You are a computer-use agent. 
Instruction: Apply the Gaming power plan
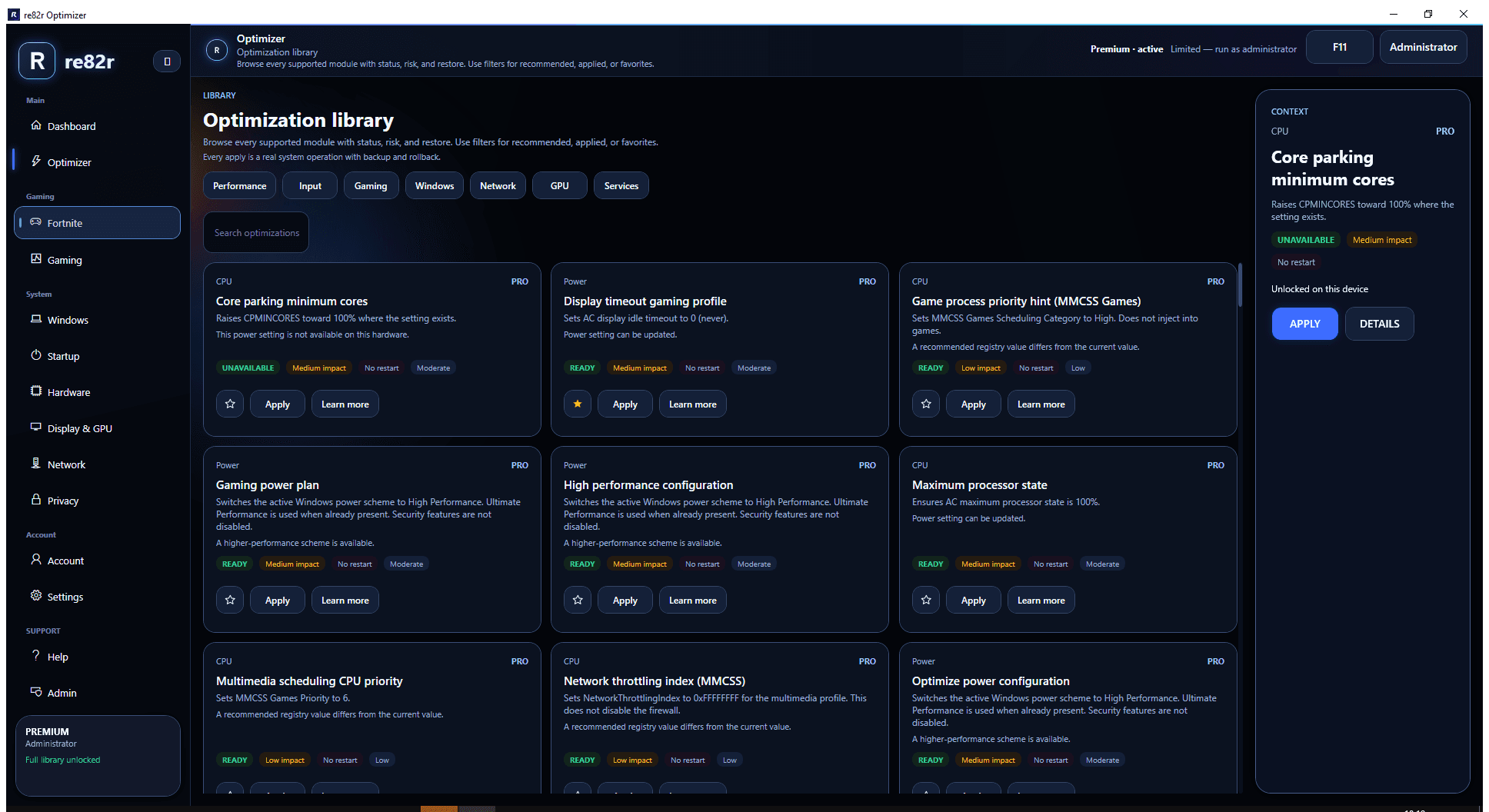point(278,600)
